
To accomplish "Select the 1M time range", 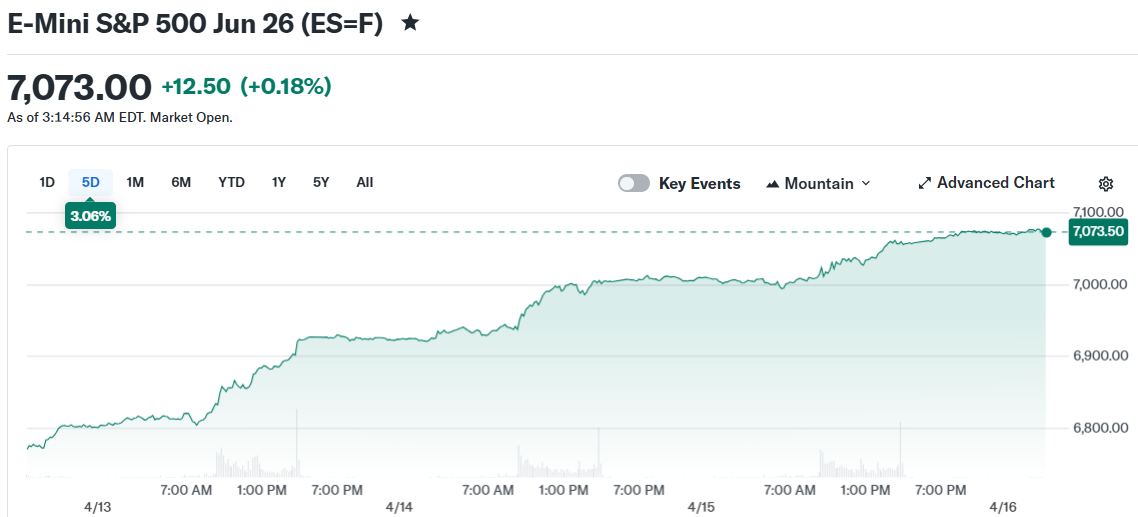I will point(135,182).
